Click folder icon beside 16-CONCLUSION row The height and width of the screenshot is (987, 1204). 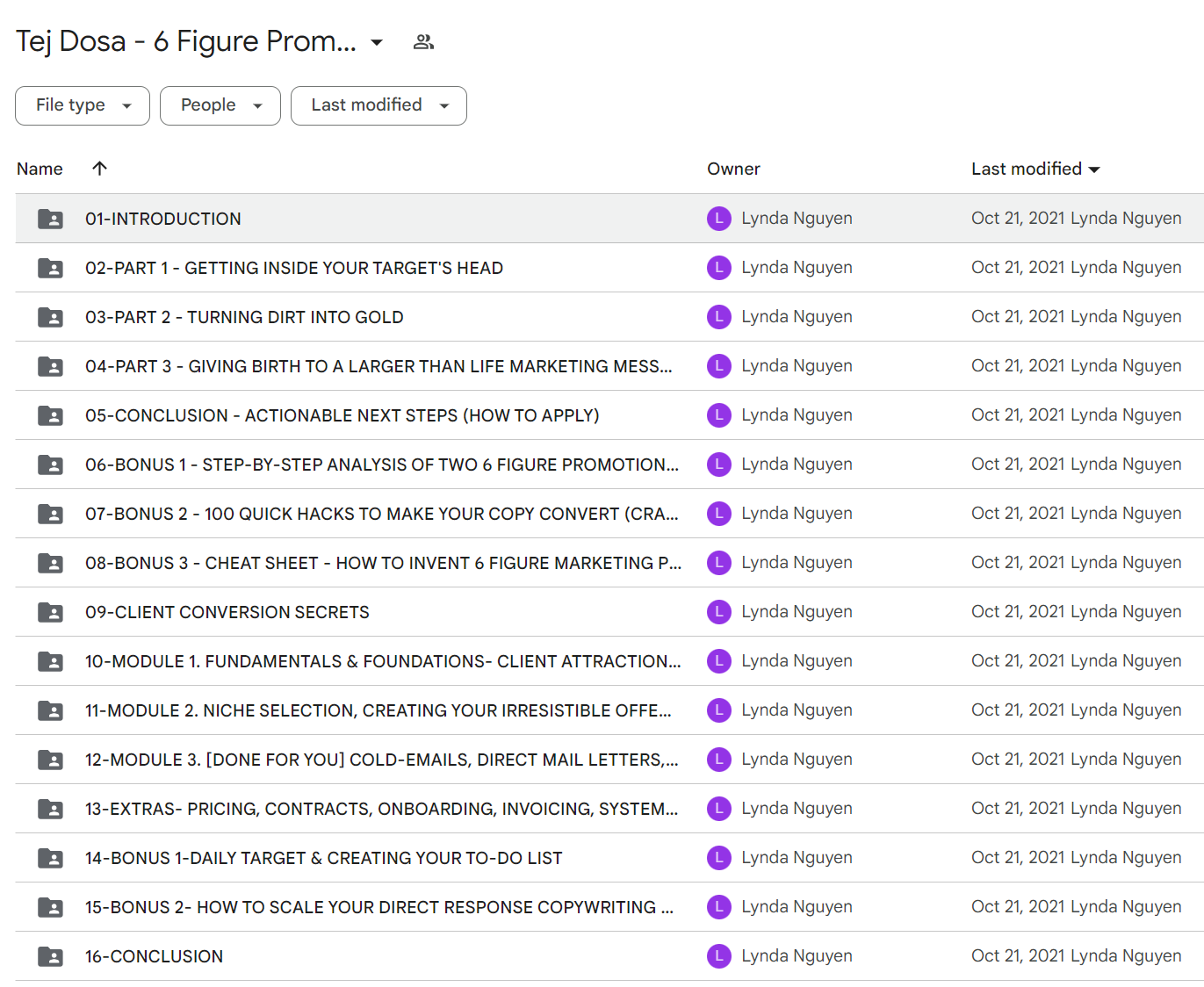50,956
